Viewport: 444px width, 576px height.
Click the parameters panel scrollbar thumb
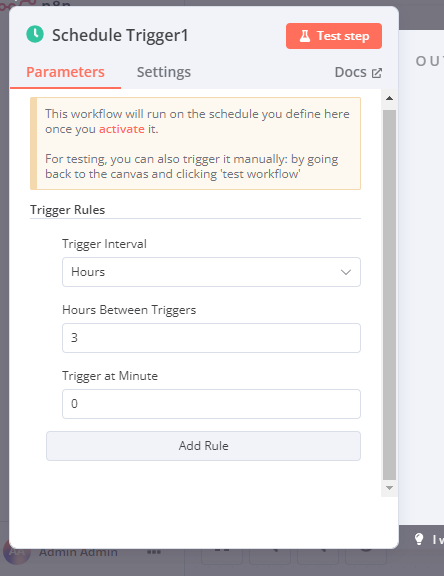coord(390,295)
